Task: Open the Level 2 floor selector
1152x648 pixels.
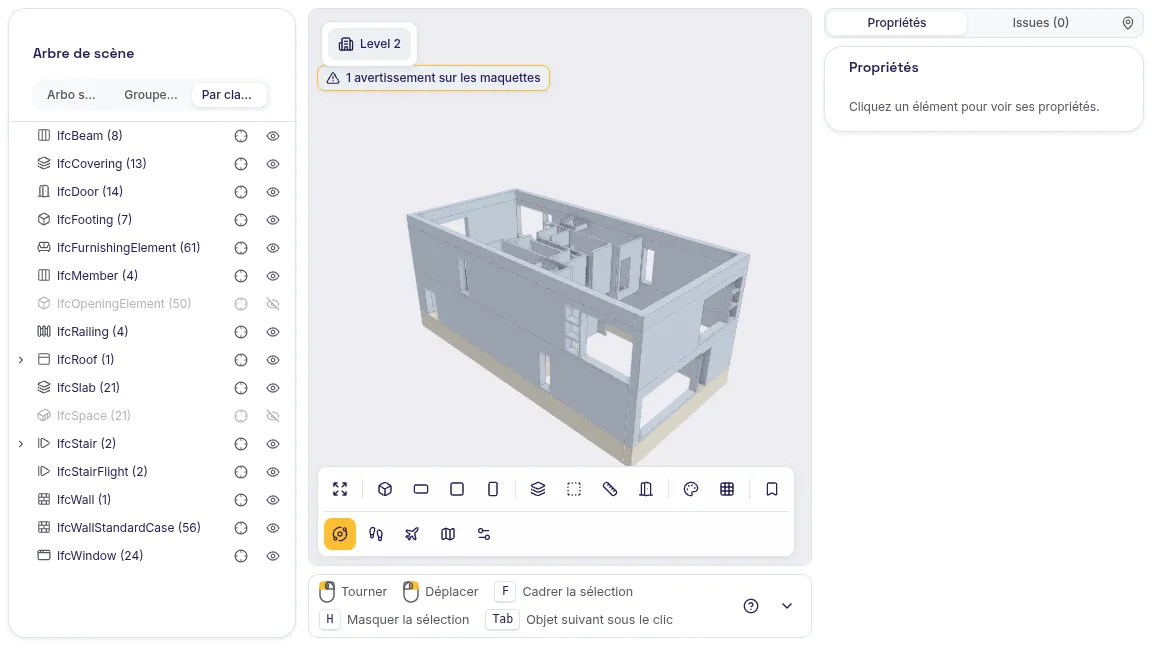Action: [x=370, y=44]
